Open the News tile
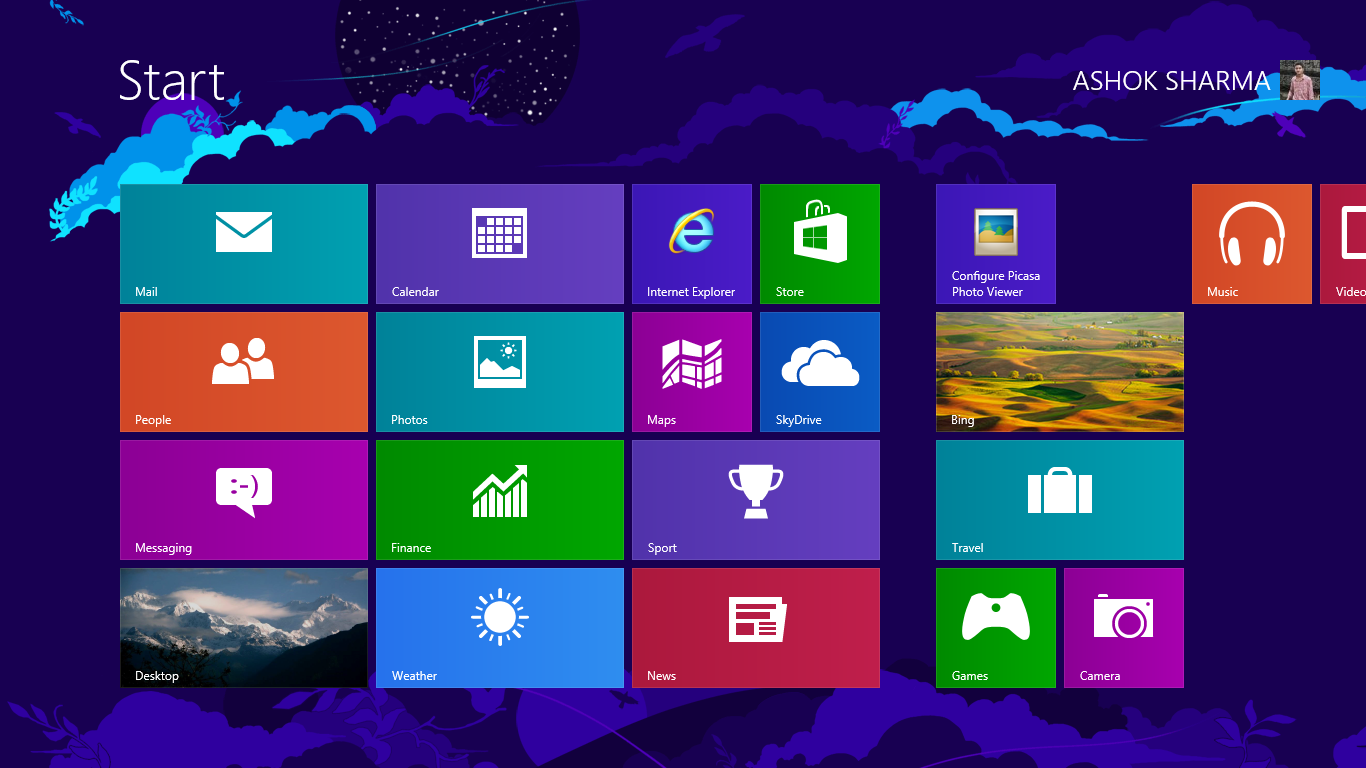Screen dimensions: 1366x768 (x=756, y=628)
